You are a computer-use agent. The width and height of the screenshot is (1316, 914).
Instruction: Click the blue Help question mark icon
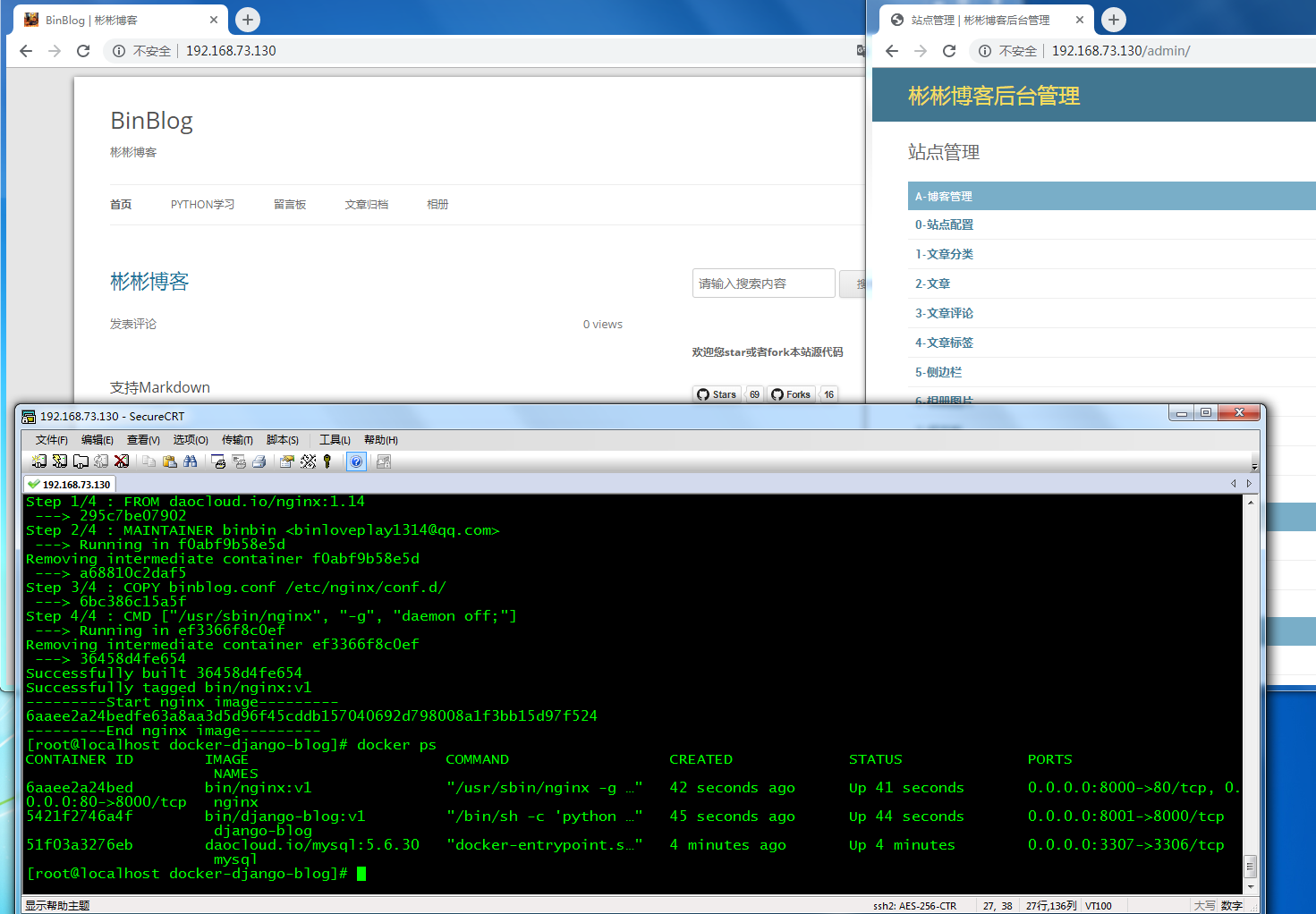point(356,461)
